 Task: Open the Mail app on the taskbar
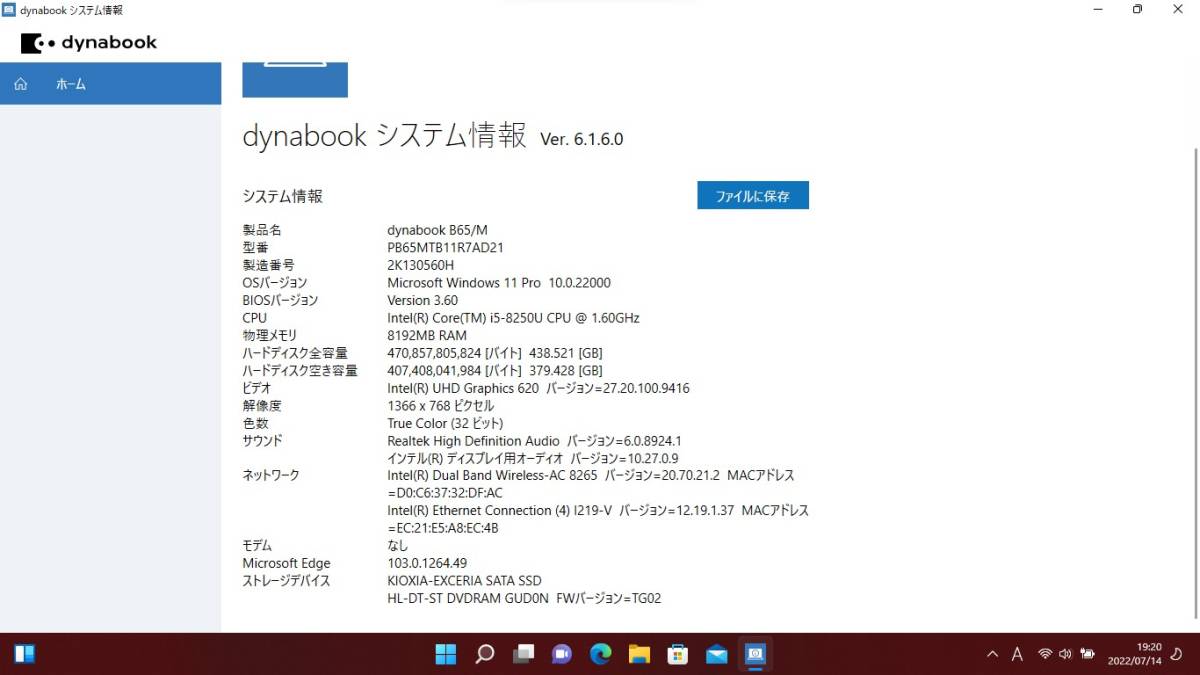[716, 655]
